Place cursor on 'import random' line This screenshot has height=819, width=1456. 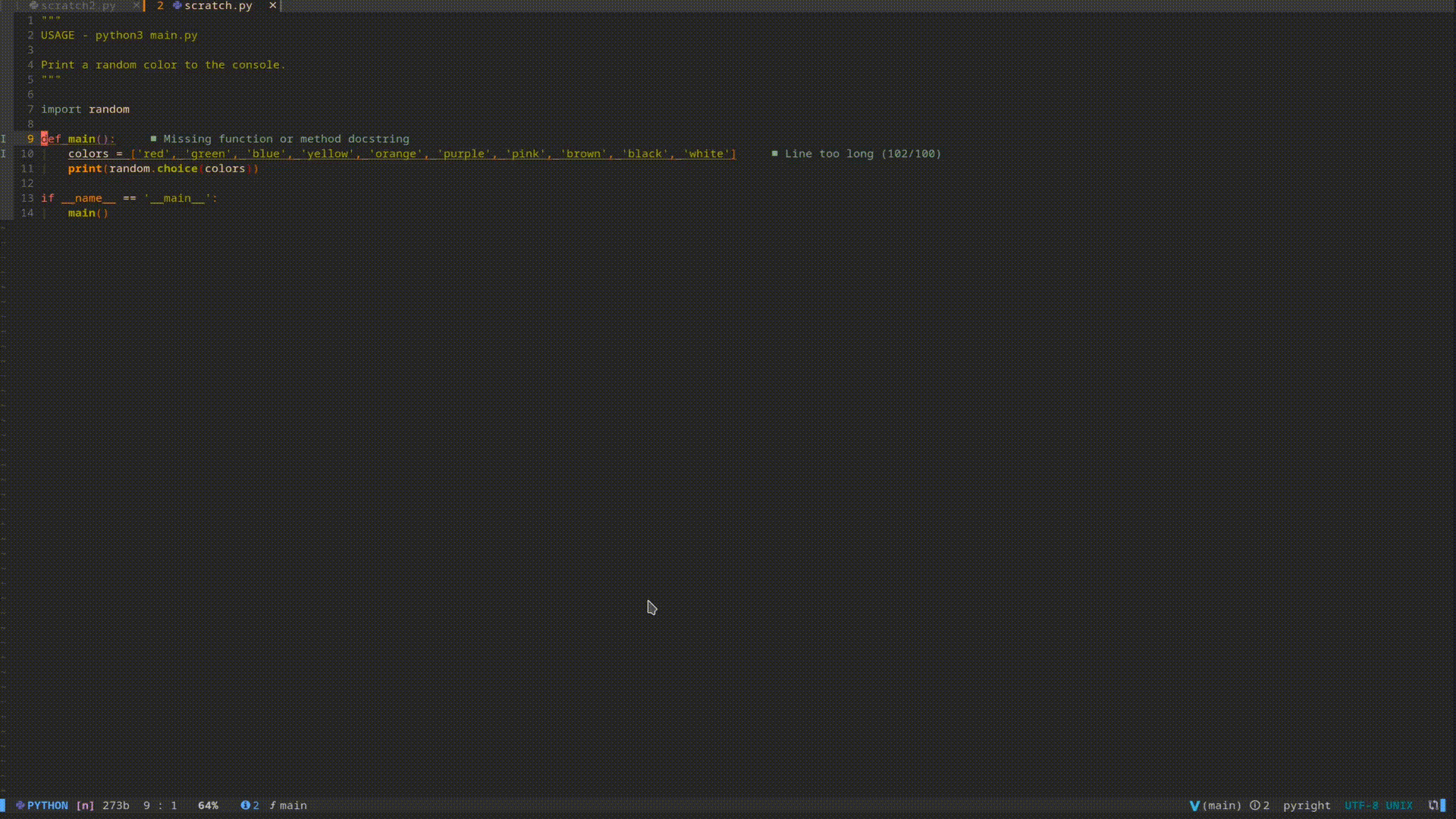pos(85,109)
